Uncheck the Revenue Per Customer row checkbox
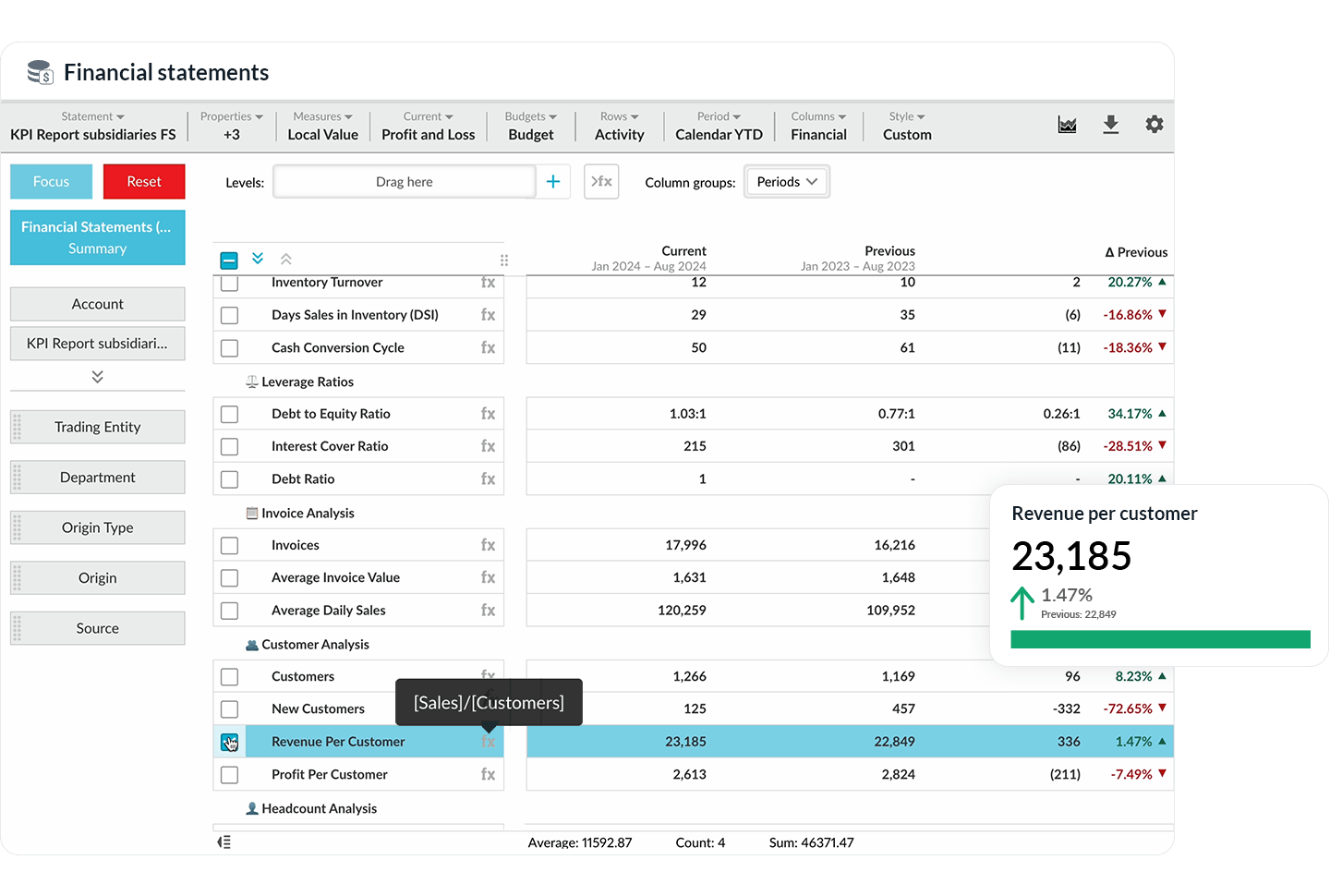Viewport: 1330px width, 896px height. (229, 741)
